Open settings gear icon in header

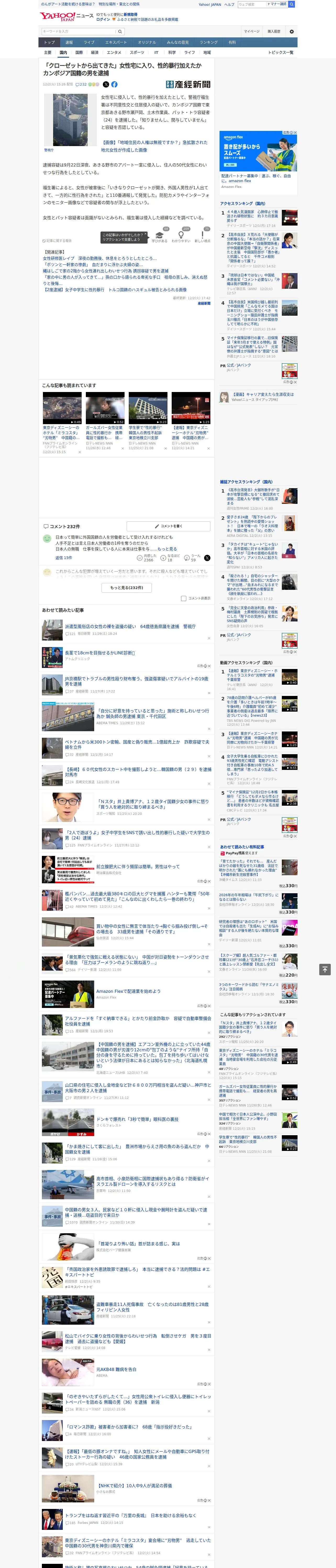[292, 32]
